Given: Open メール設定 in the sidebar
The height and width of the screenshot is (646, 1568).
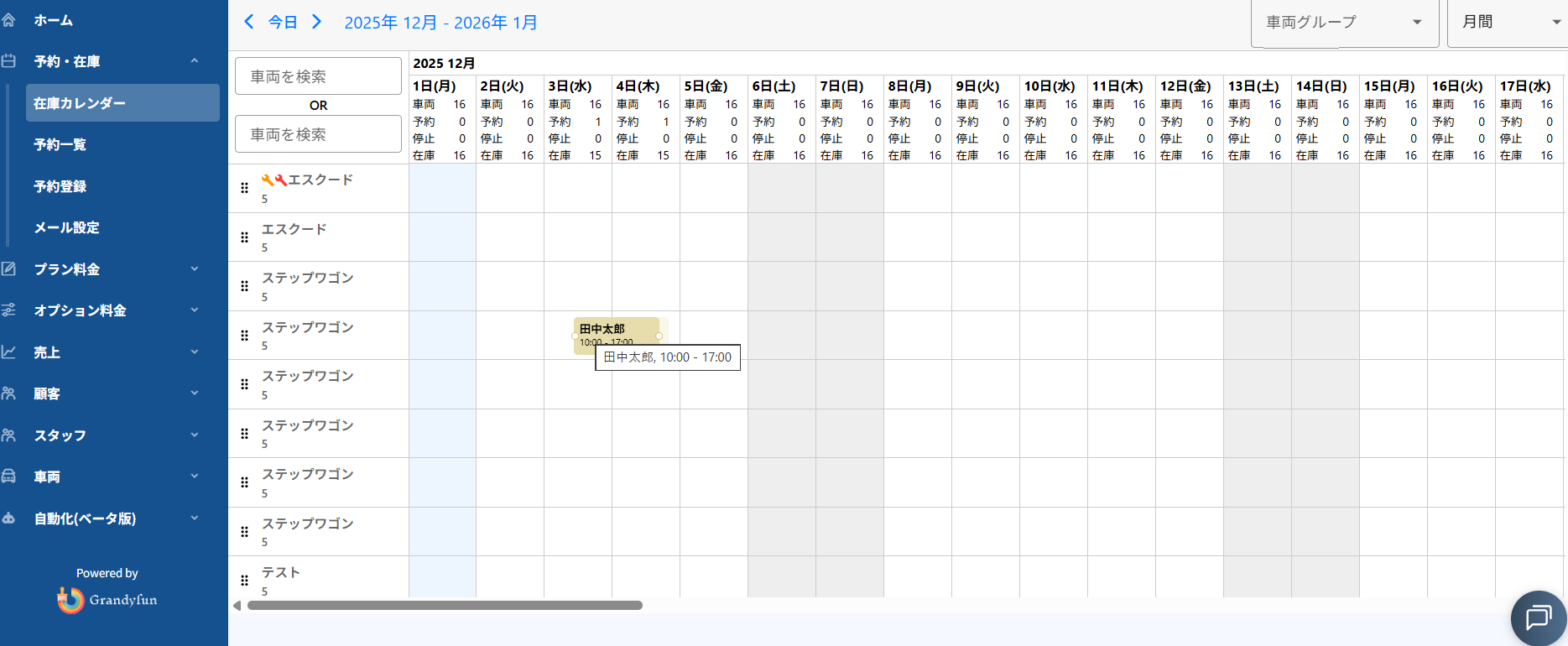Looking at the screenshot, I should pyautogui.click(x=67, y=227).
